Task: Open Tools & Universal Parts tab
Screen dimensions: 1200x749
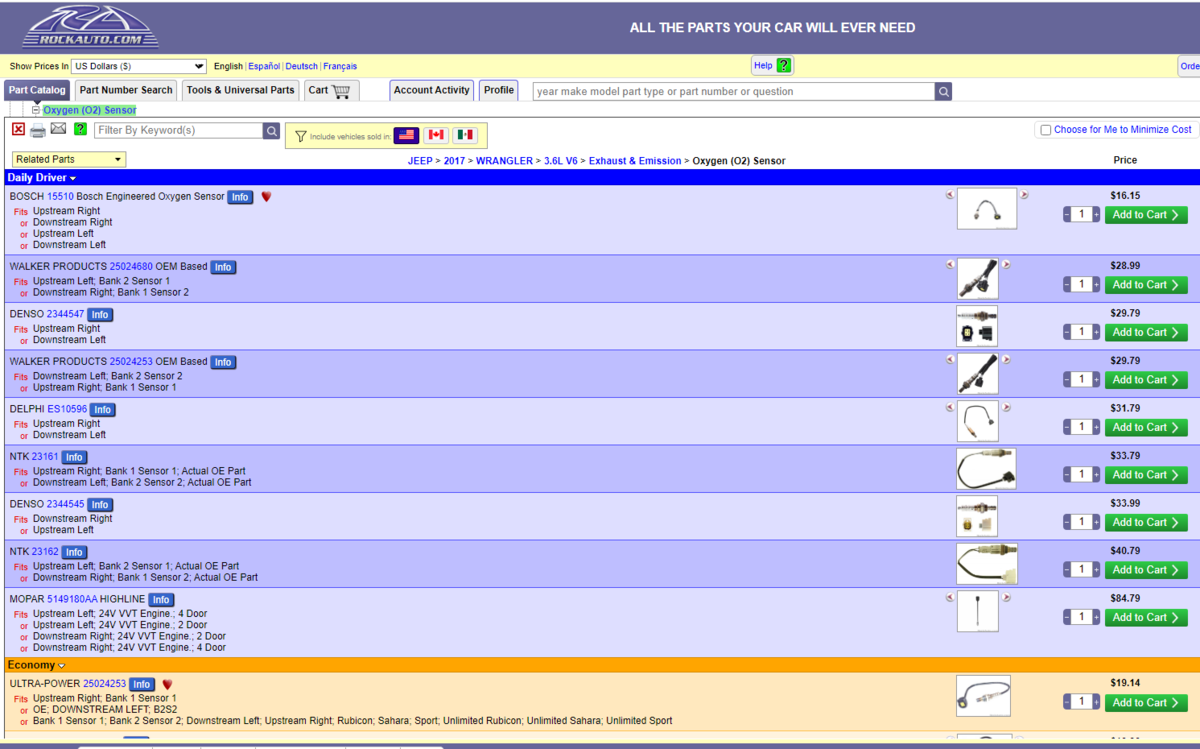Action: 240,90
